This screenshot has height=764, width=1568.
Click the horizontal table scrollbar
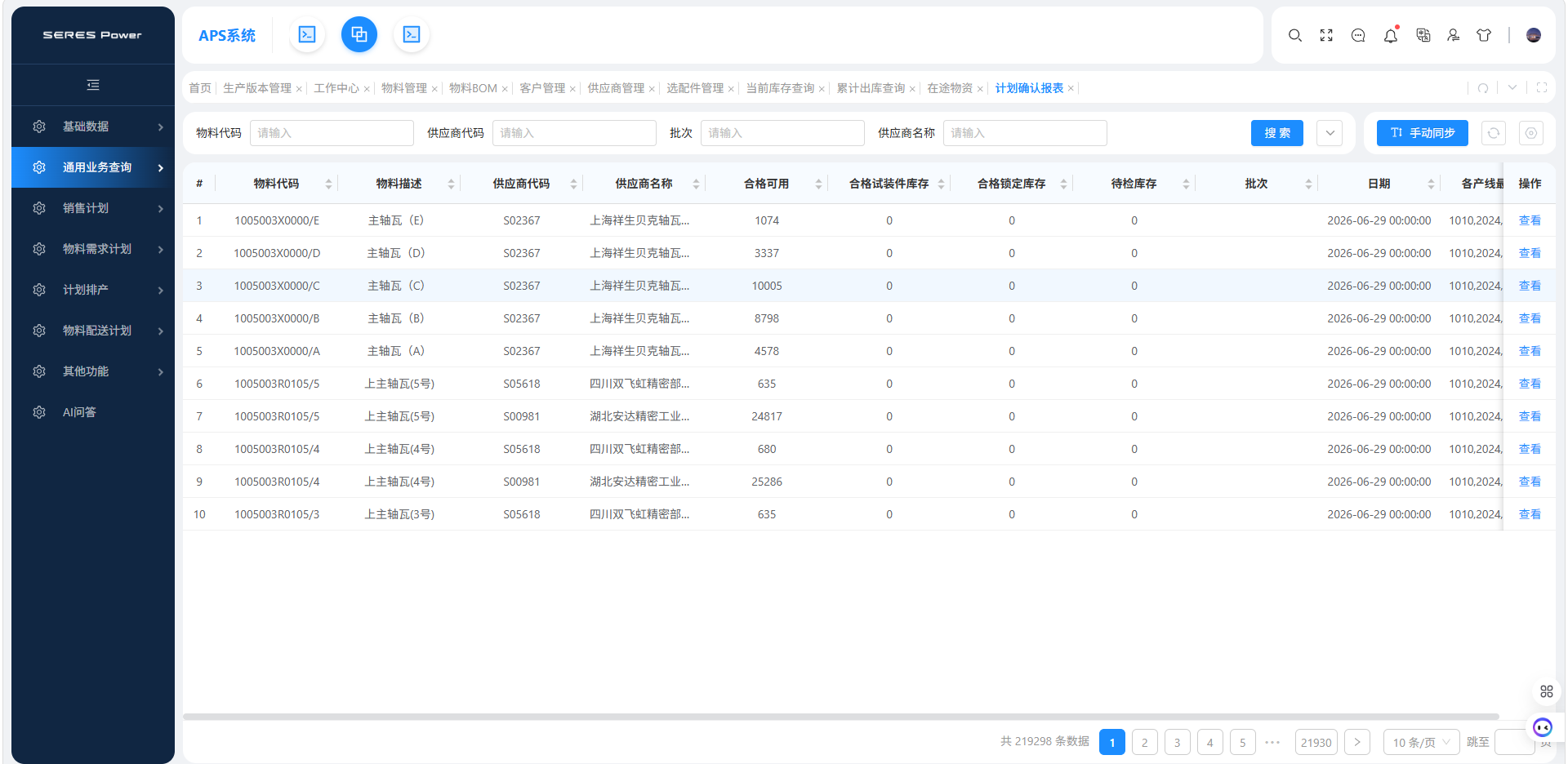[841, 717]
